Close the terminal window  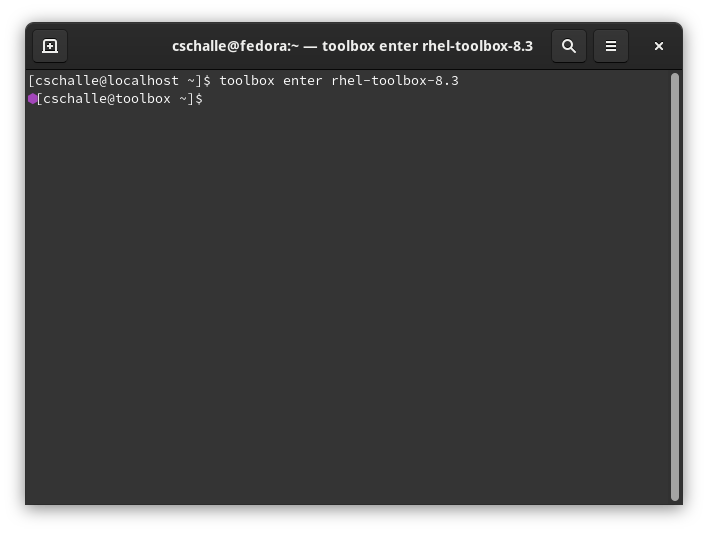pos(659,46)
